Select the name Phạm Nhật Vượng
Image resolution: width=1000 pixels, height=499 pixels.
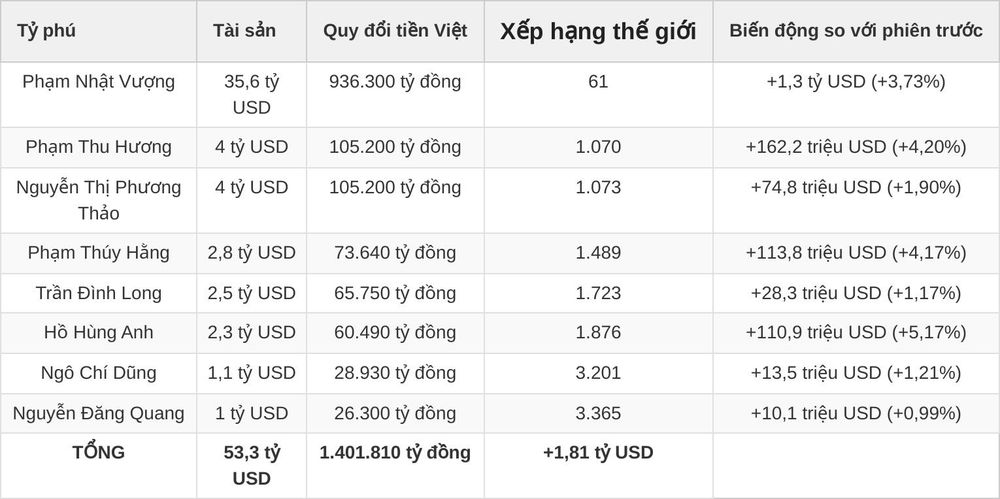[x=98, y=82]
